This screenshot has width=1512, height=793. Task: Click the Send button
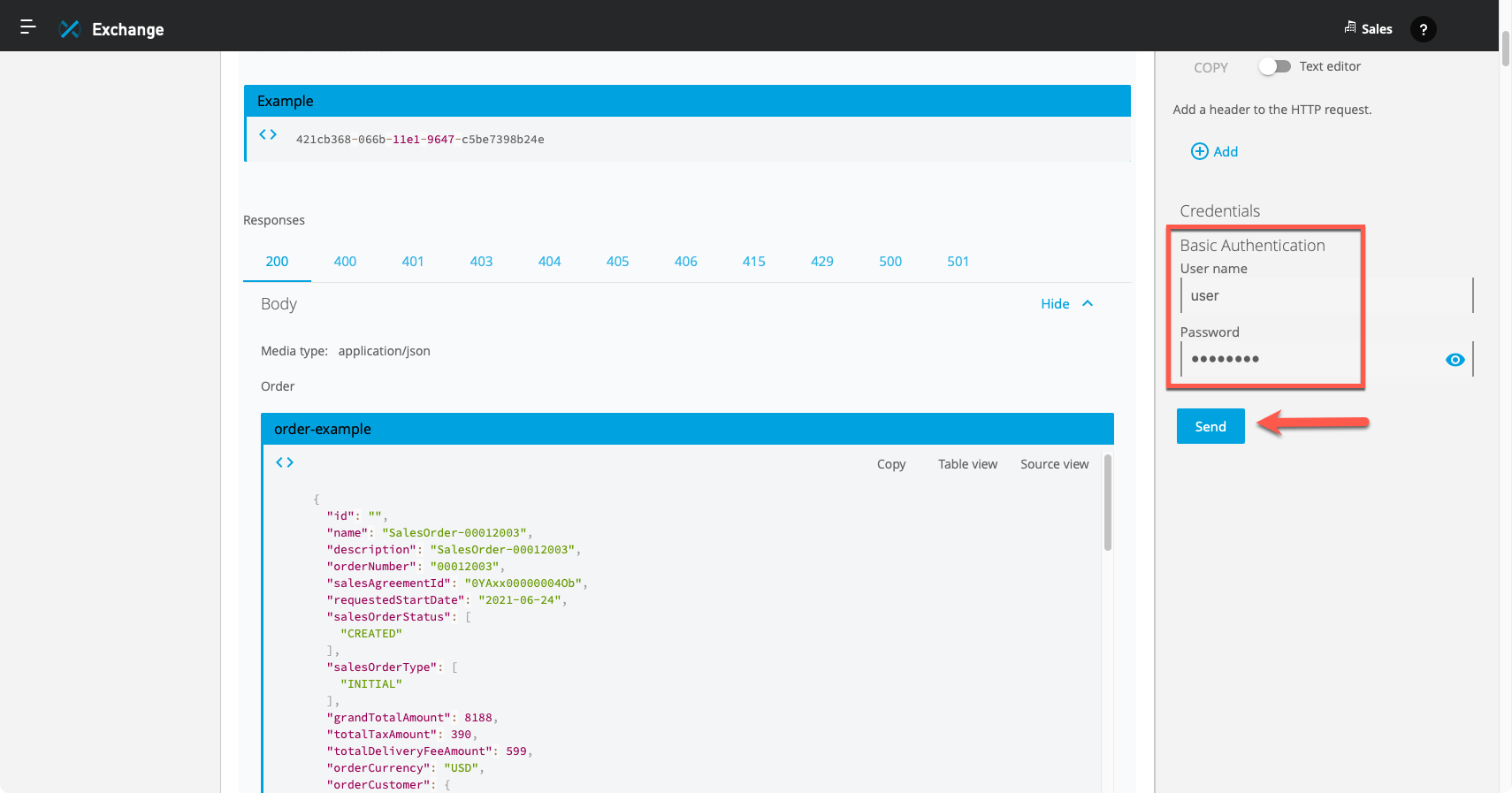(x=1210, y=426)
